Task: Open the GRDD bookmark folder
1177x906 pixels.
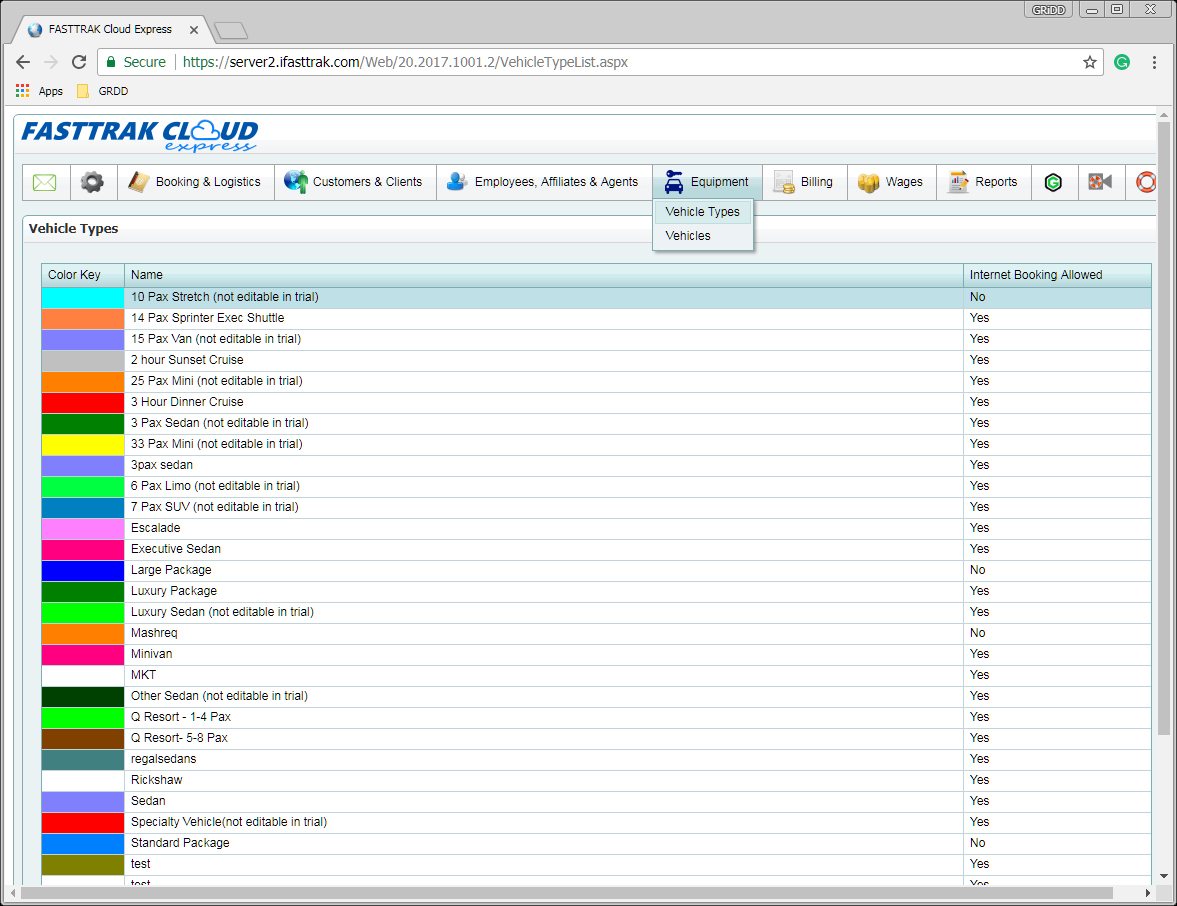Action: 103,91
